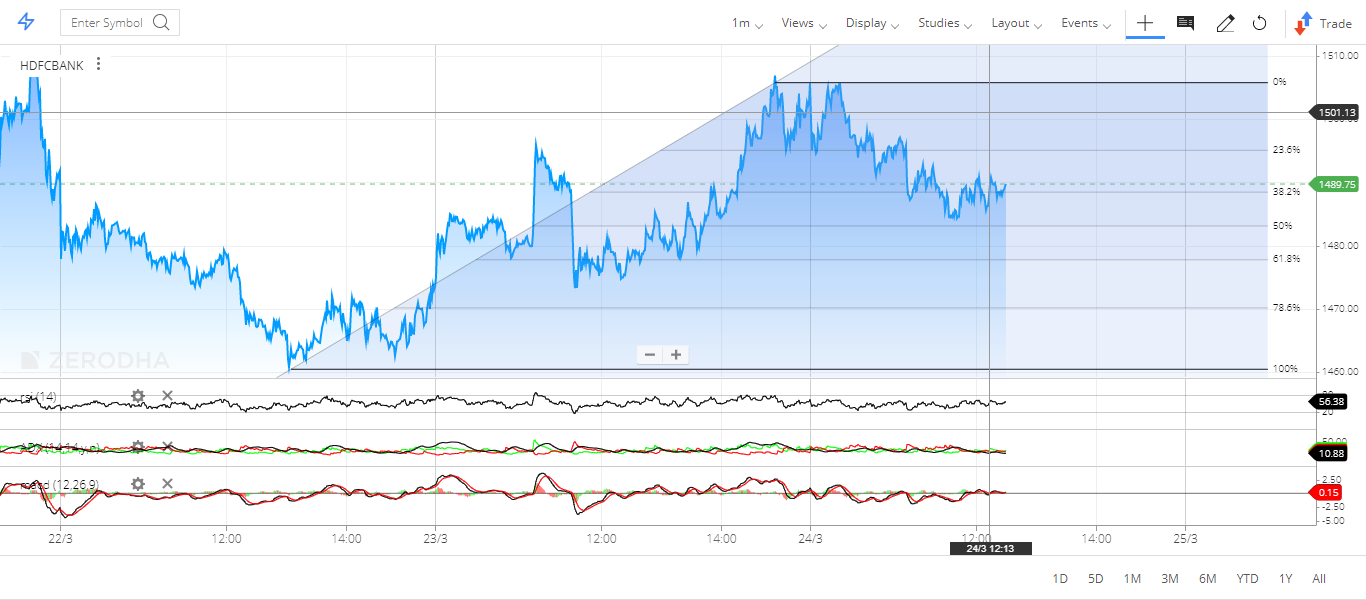Click the Trade button
This screenshot has height=600, width=1366.
1323,23
